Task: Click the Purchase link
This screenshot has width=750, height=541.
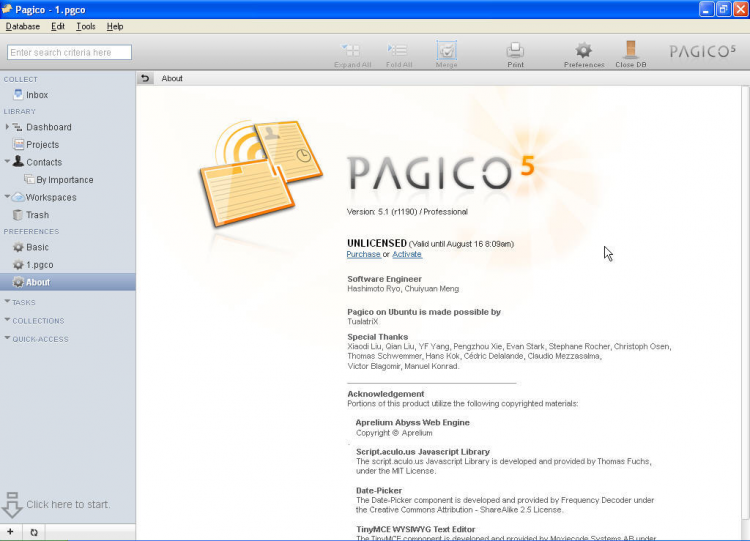Action: (x=363, y=254)
